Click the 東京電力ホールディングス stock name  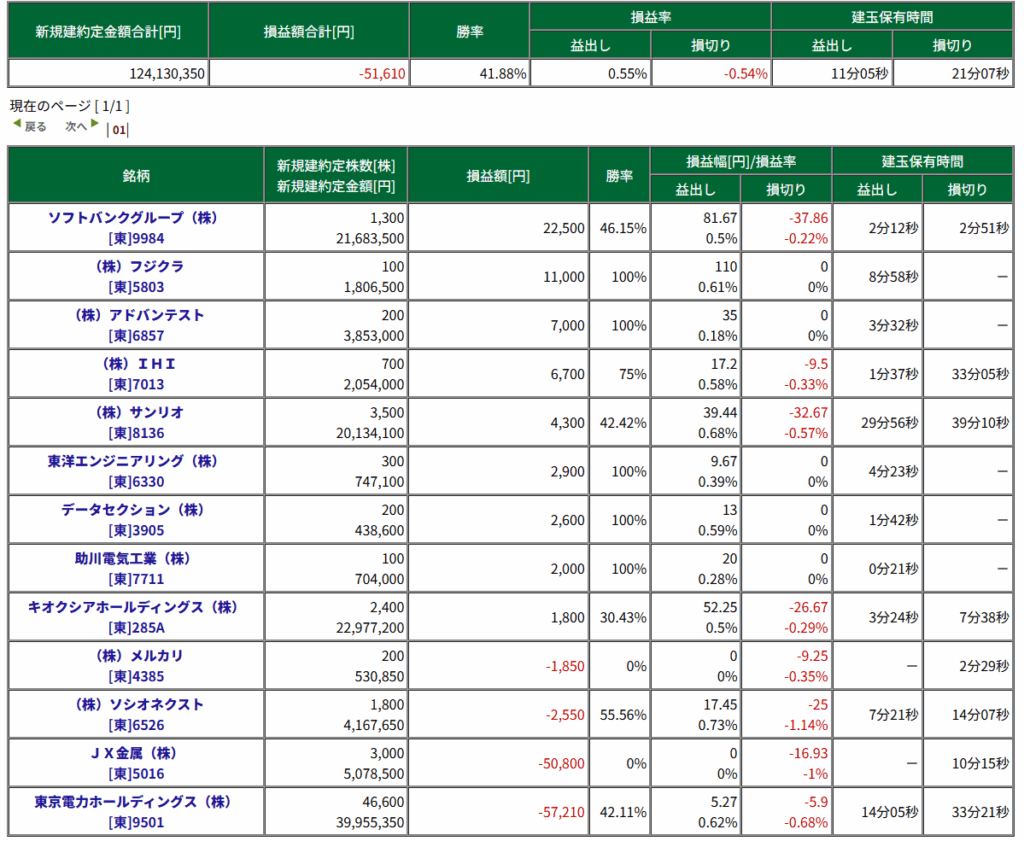(x=133, y=802)
